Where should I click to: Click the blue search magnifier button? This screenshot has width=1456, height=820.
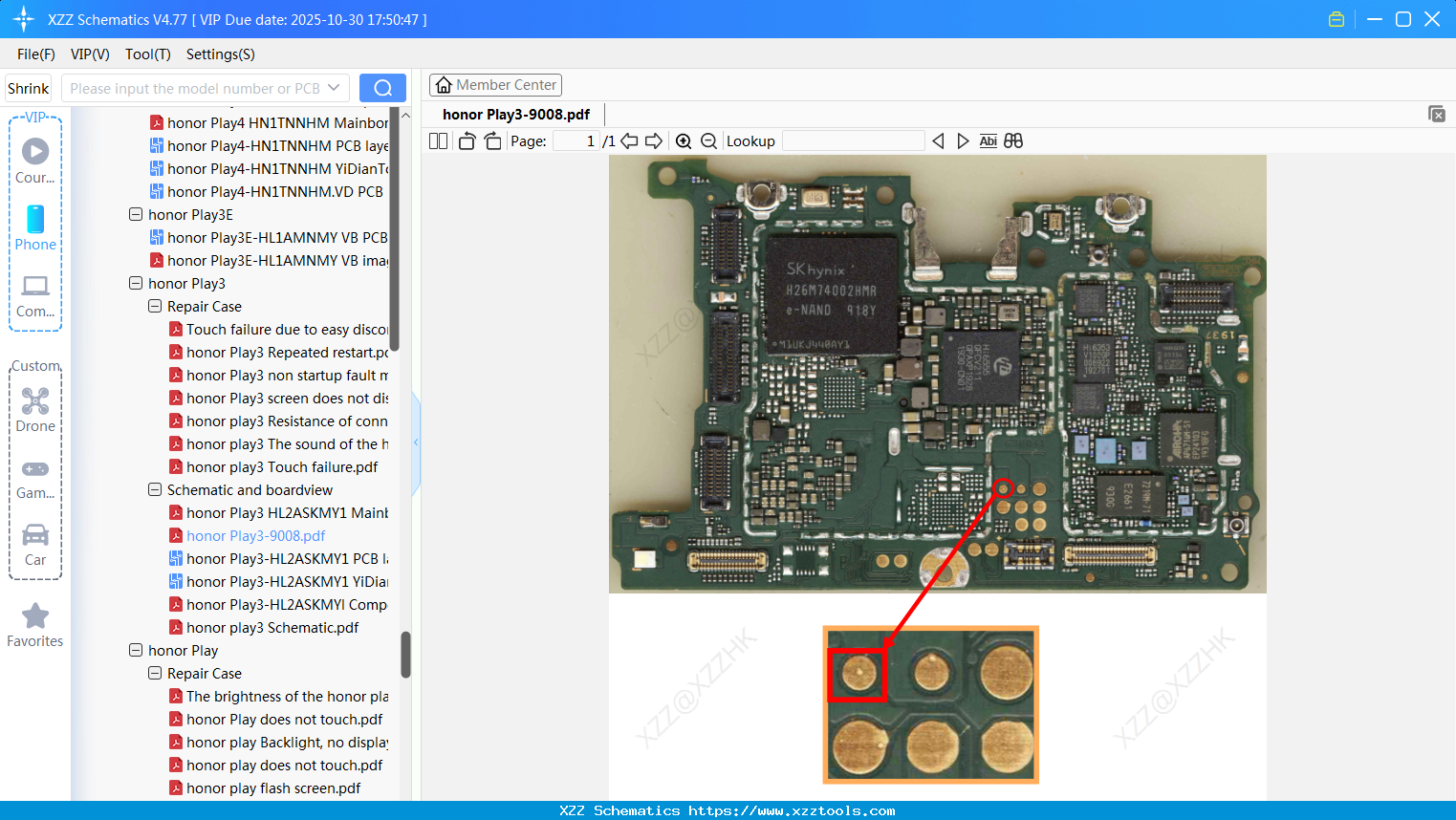tap(382, 88)
